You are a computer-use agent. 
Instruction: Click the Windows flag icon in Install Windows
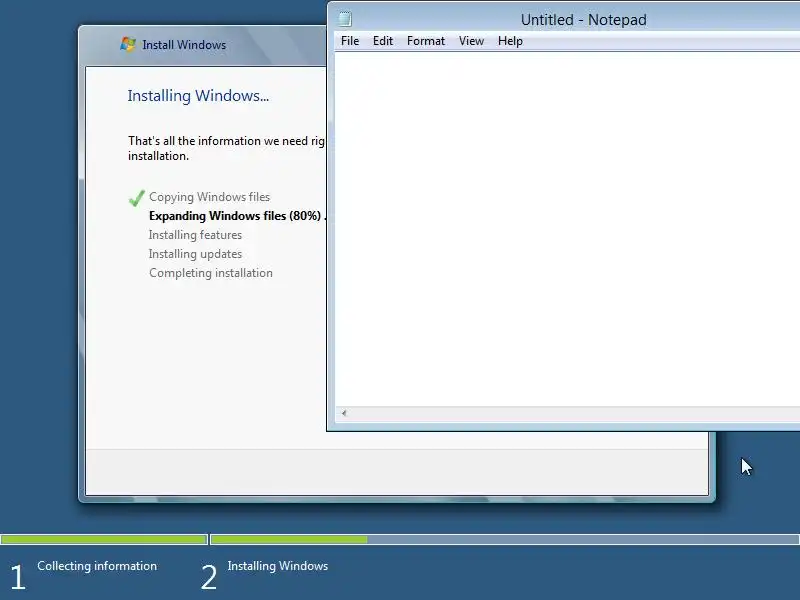coord(128,44)
